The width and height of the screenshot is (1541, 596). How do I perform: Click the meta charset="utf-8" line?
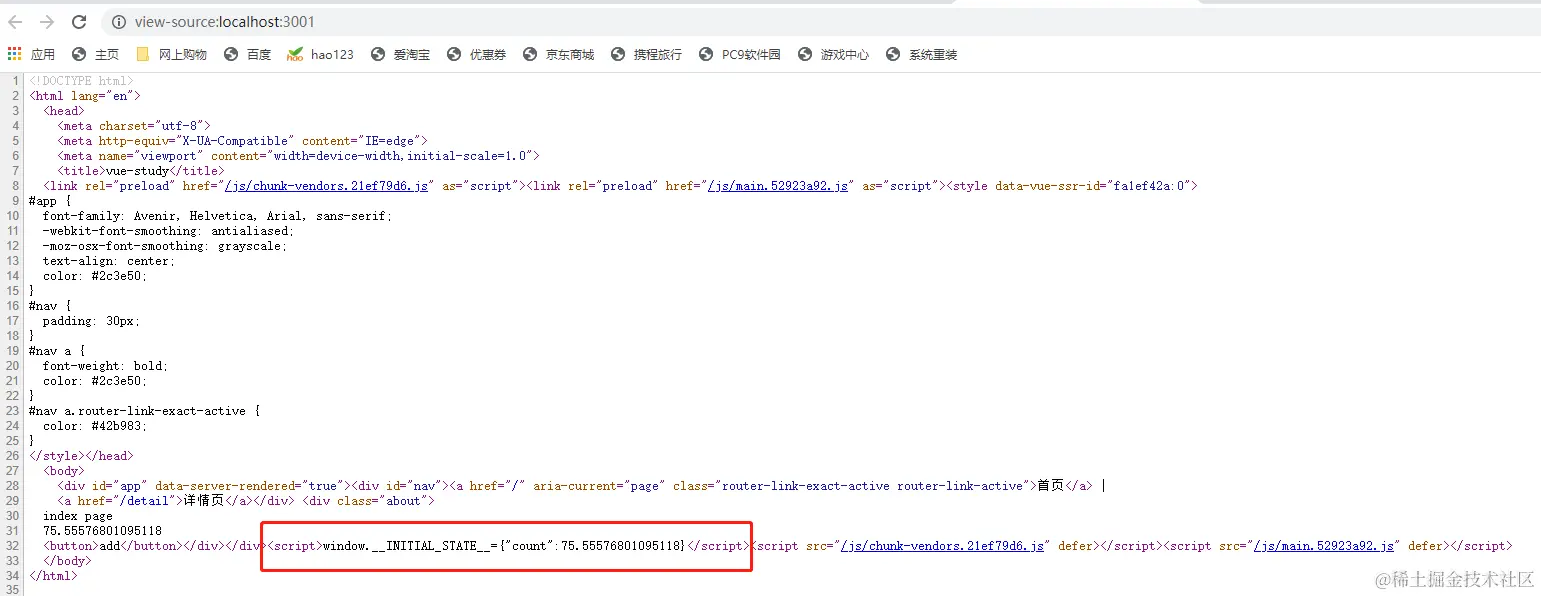134,126
